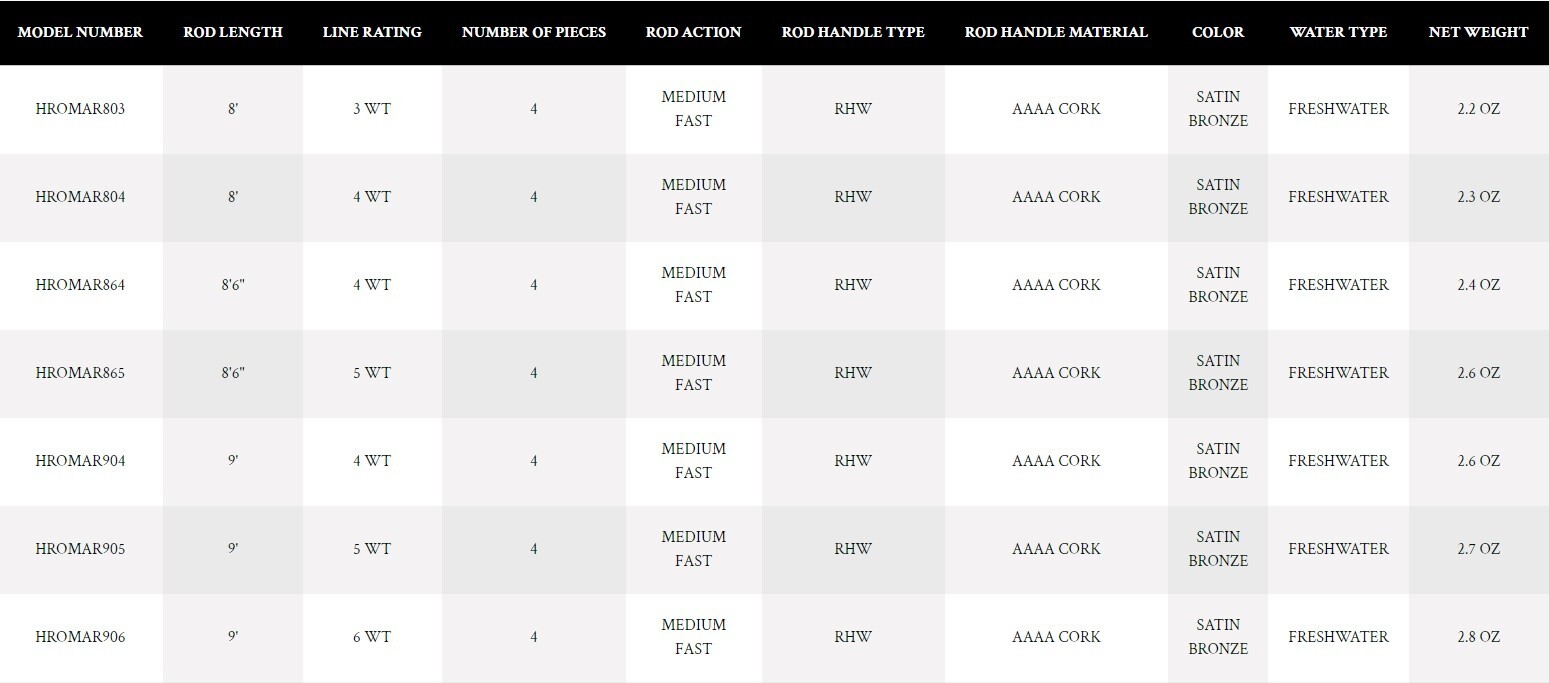The height and width of the screenshot is (683, 1549).
Task: Click the 6 WT line rating cell
Action: tap(372, 637)
